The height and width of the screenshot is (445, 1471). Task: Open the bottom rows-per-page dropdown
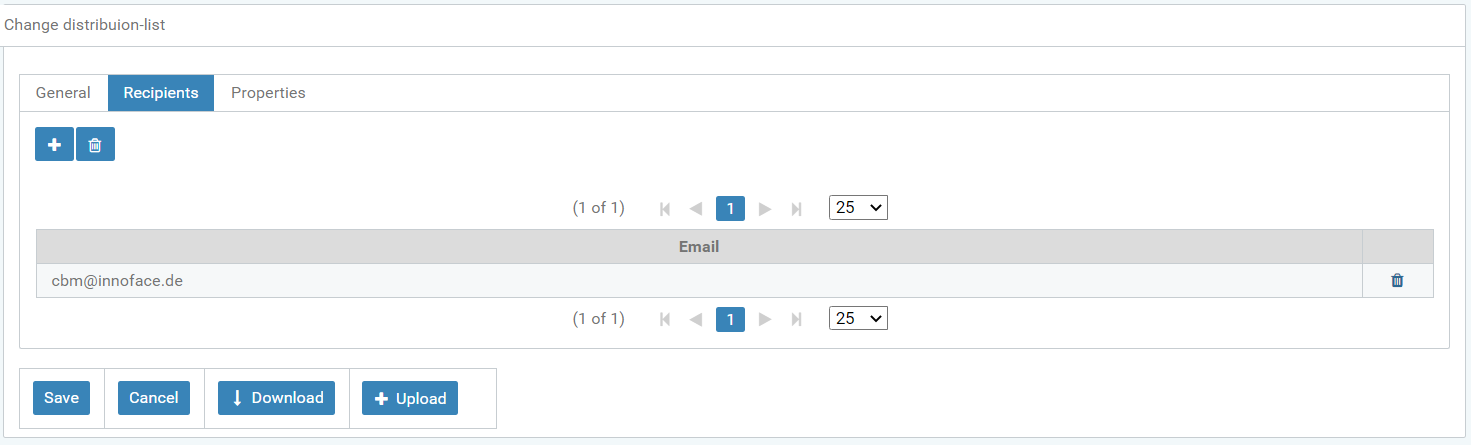click(858, 319)
